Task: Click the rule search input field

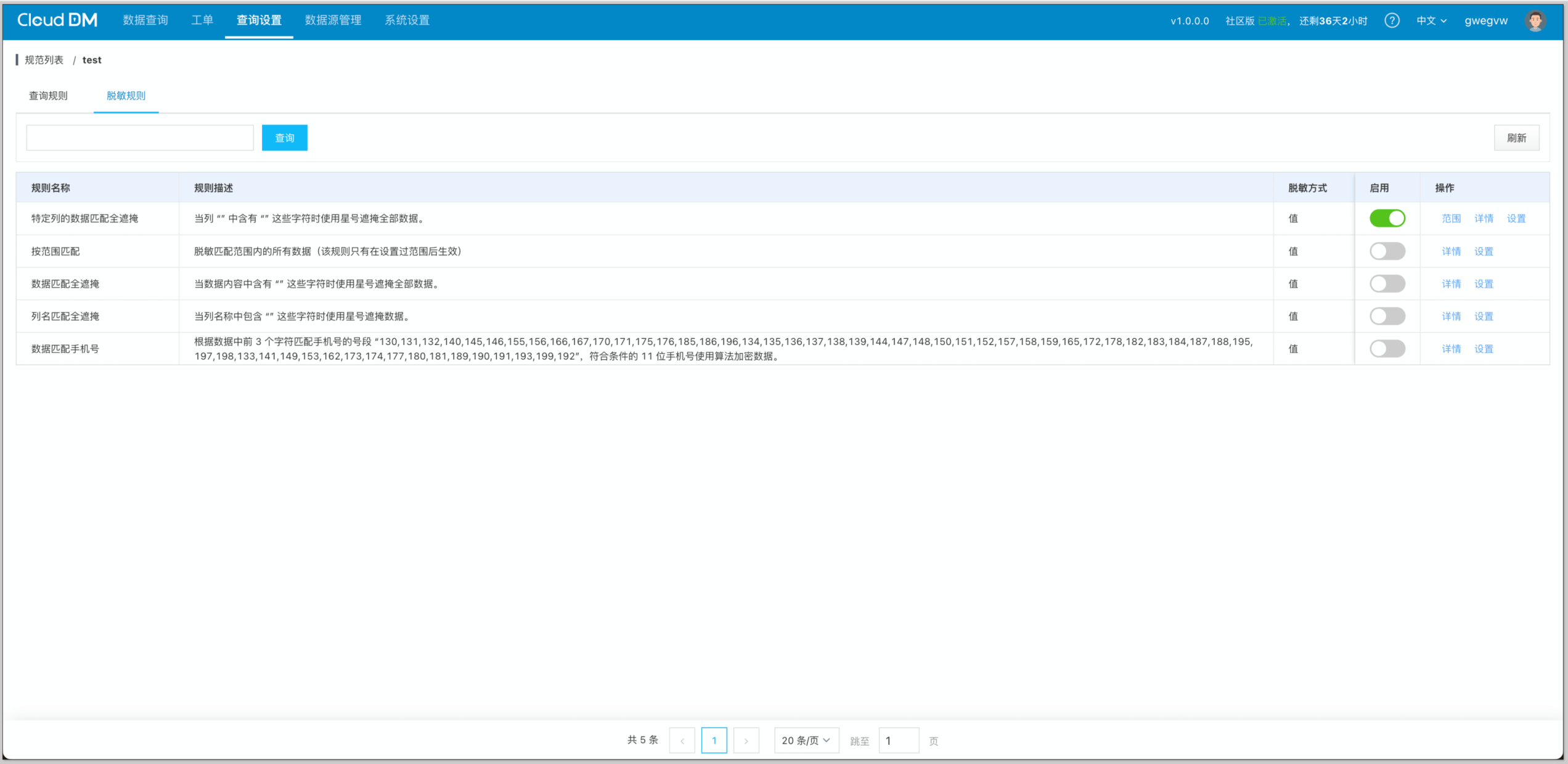Action: (x=140, y=138)
